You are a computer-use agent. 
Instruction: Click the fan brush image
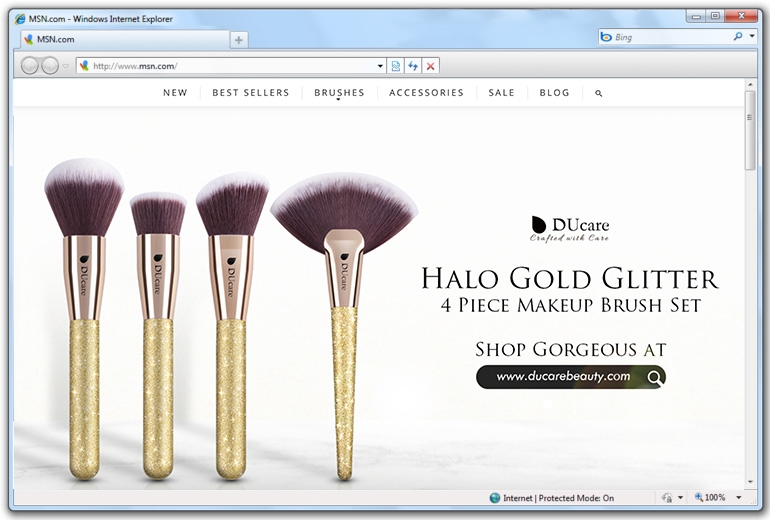[x=344, y=325]
